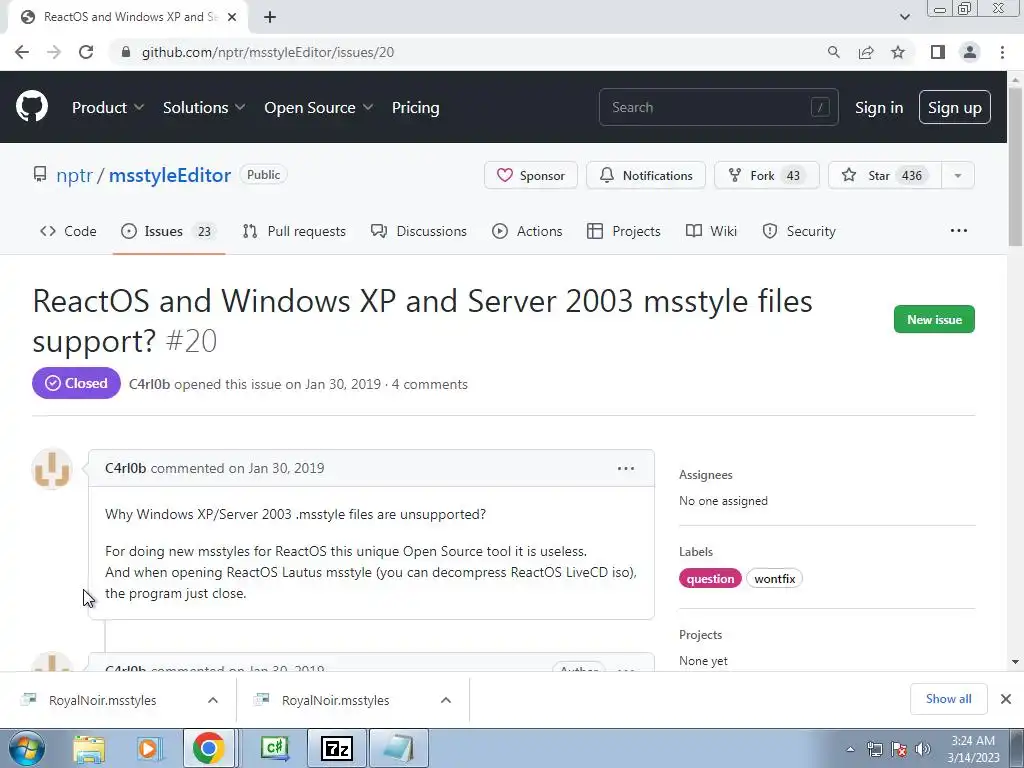1024x768 pixels.
Task: Bookmark this page with the star icon
Action: pos(898,52)
